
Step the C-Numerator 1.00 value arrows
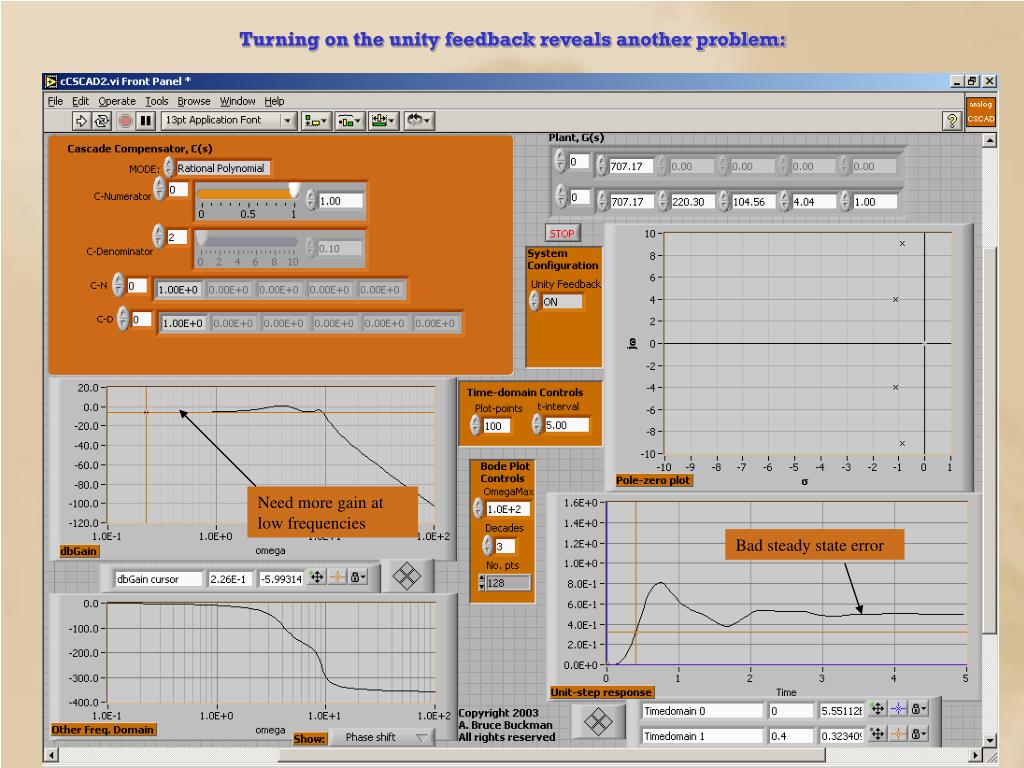point(311,200)
